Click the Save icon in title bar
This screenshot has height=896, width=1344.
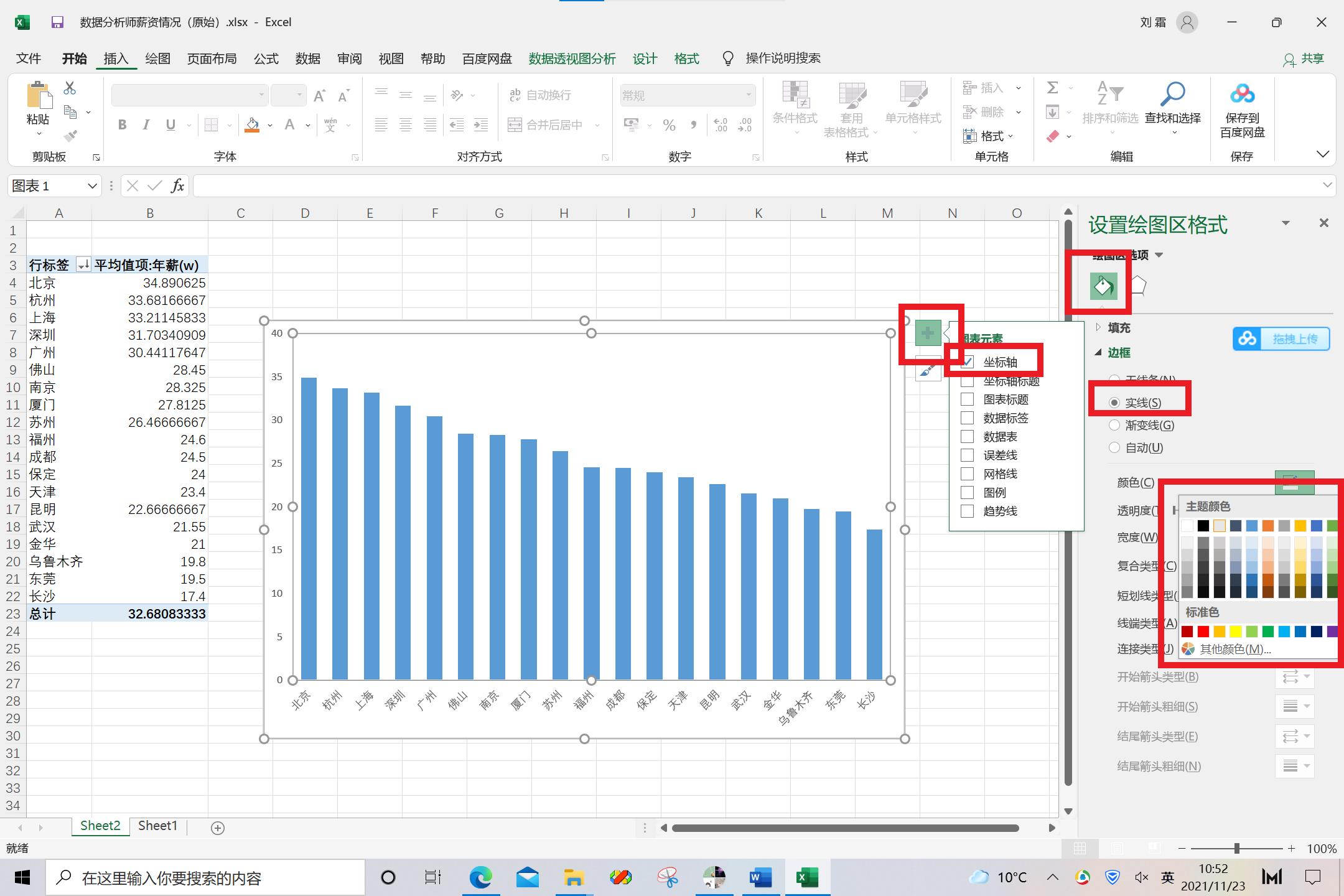tap(57, 22)
